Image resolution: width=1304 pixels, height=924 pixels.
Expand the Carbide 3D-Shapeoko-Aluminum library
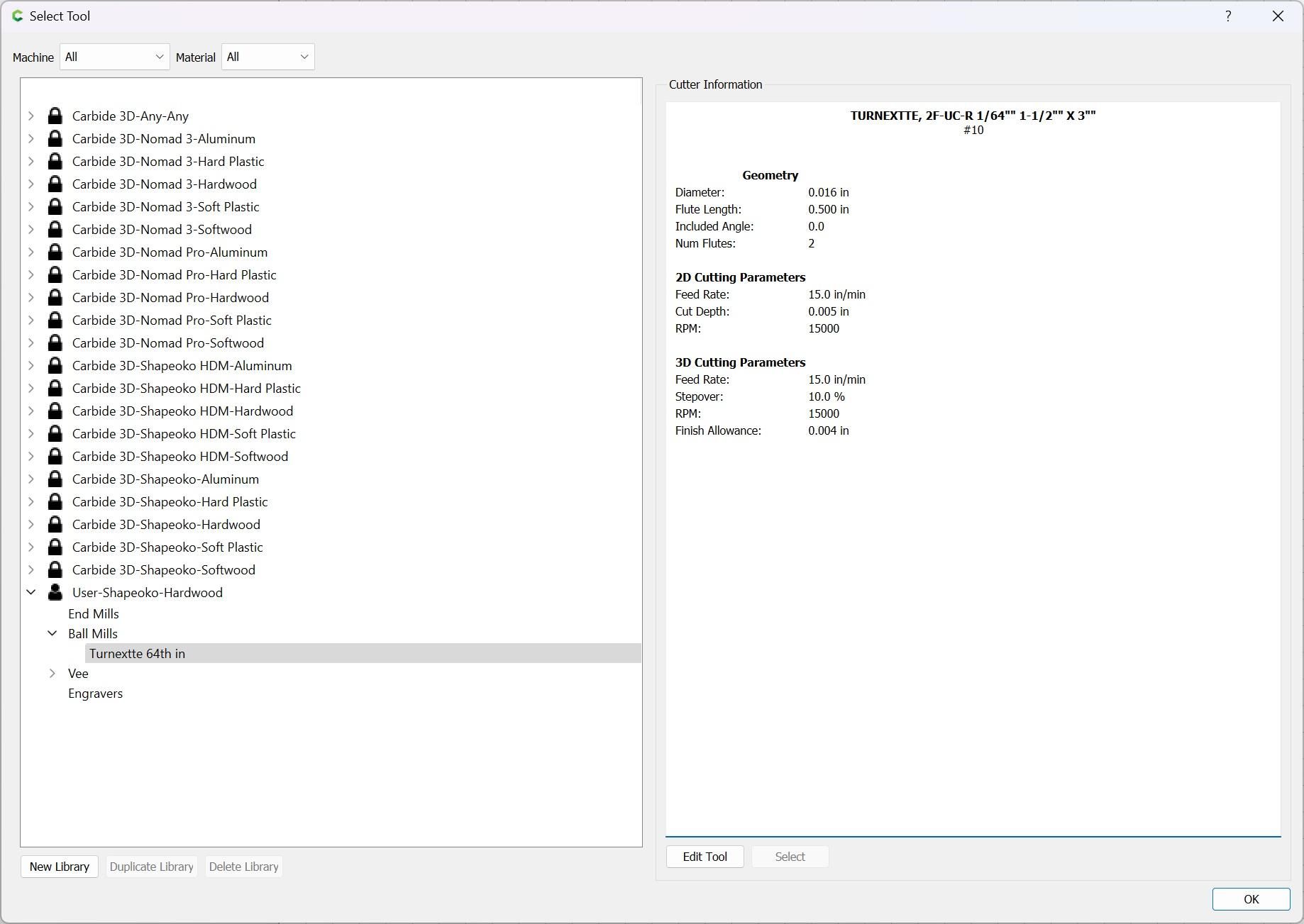[x=31, y=479]
